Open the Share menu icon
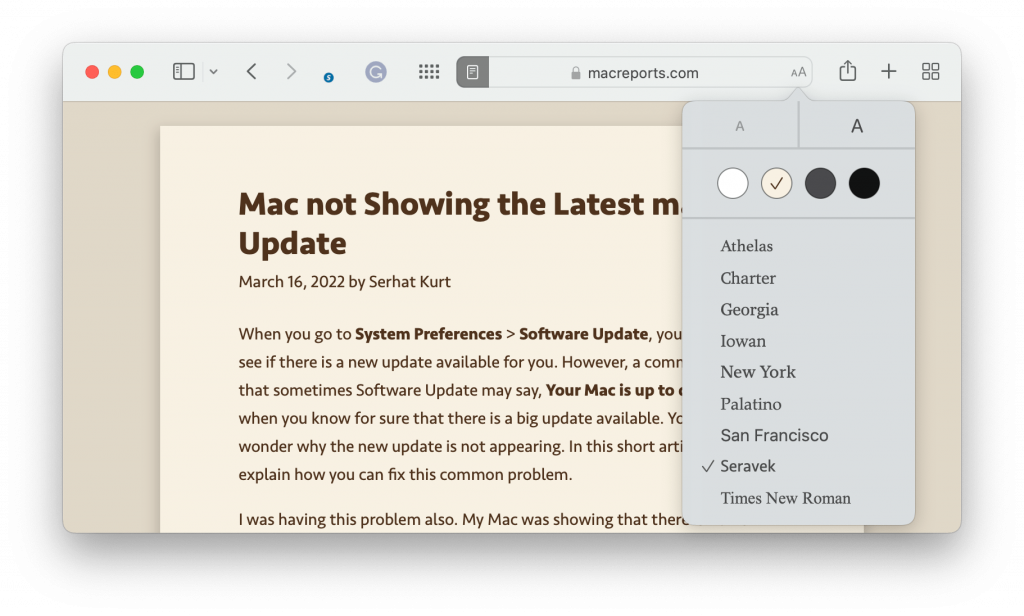Image resolution: width=1024 pixels, height=616 pixels. coord(847,72)
